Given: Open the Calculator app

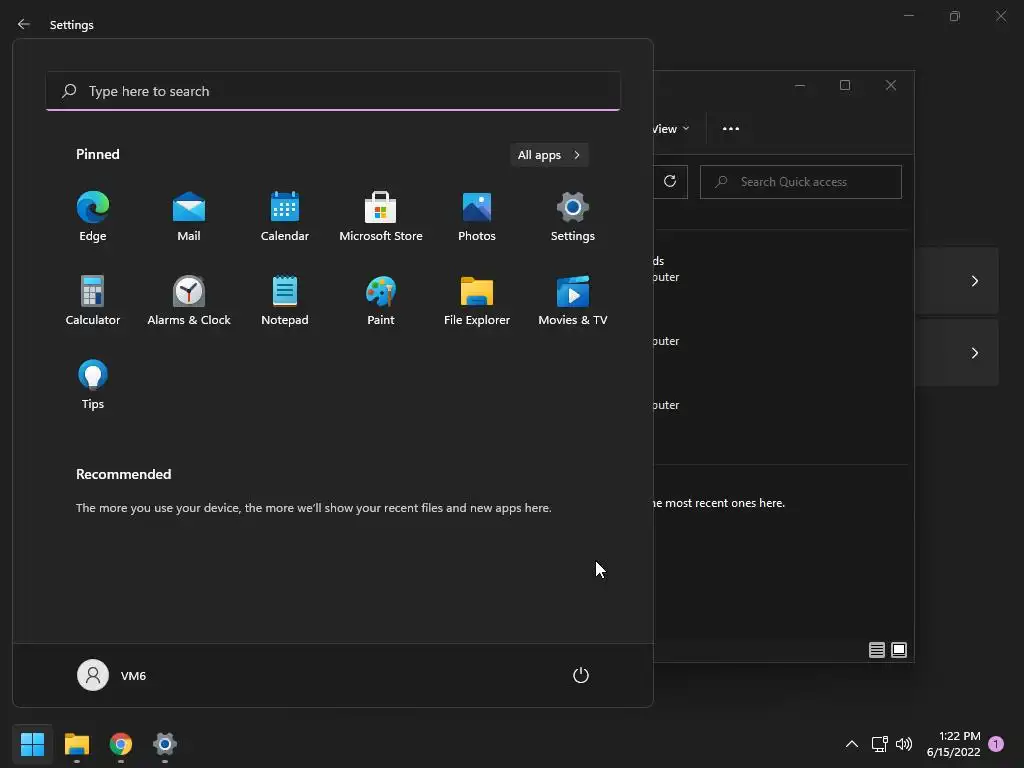Looking at the screenshot, I should [x=93, y=300].
